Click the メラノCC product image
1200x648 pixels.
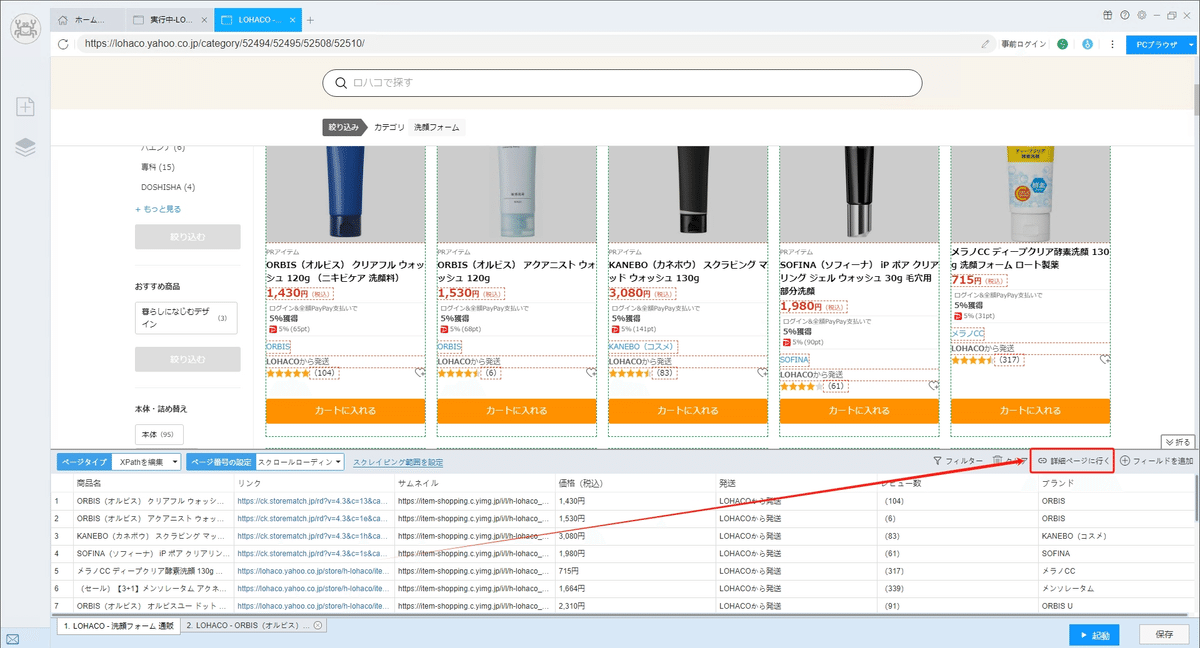coord(1030,193)
